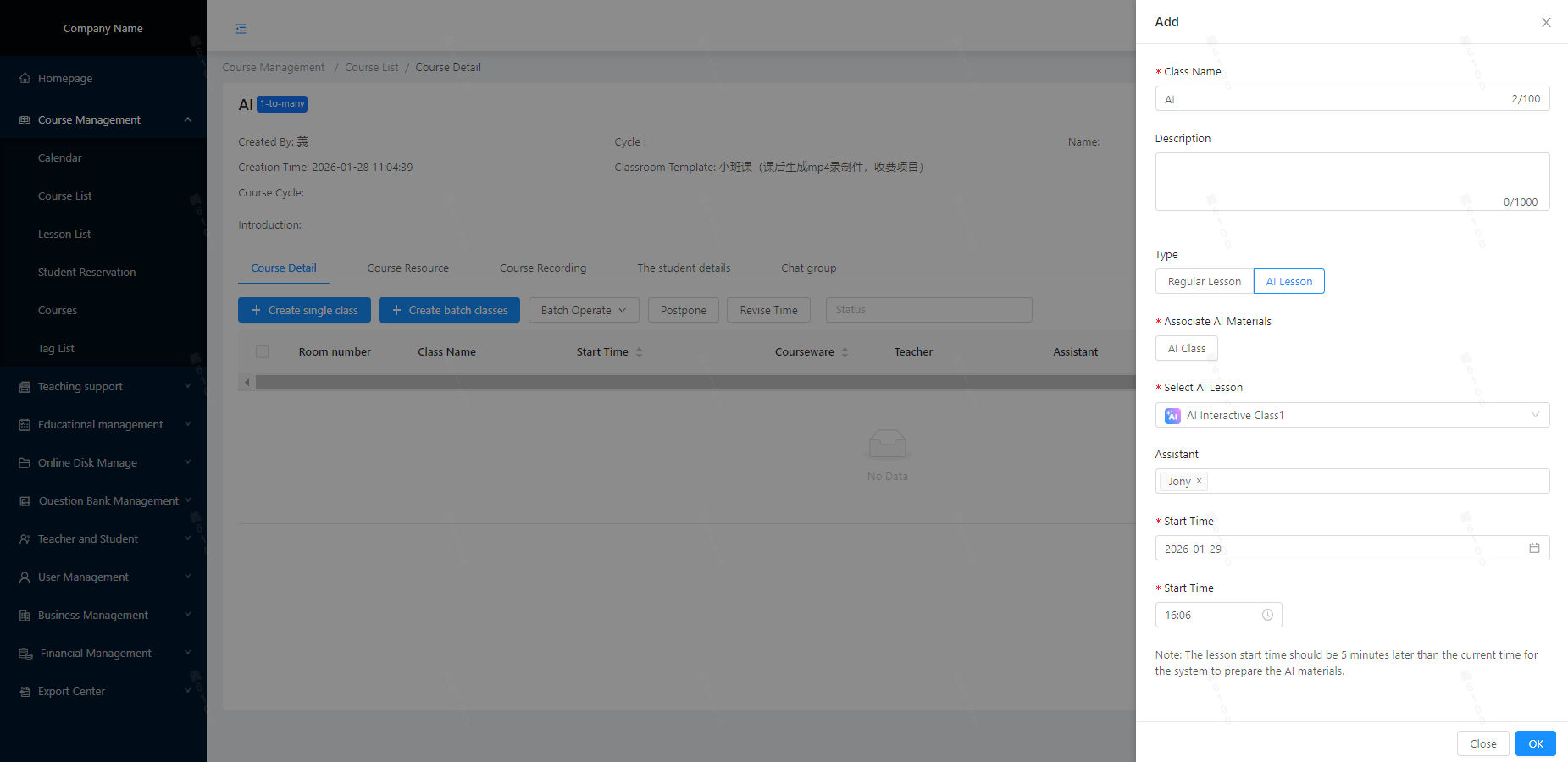
Task: Click the calendar icon in Start Time date field
Action: 1534,548
